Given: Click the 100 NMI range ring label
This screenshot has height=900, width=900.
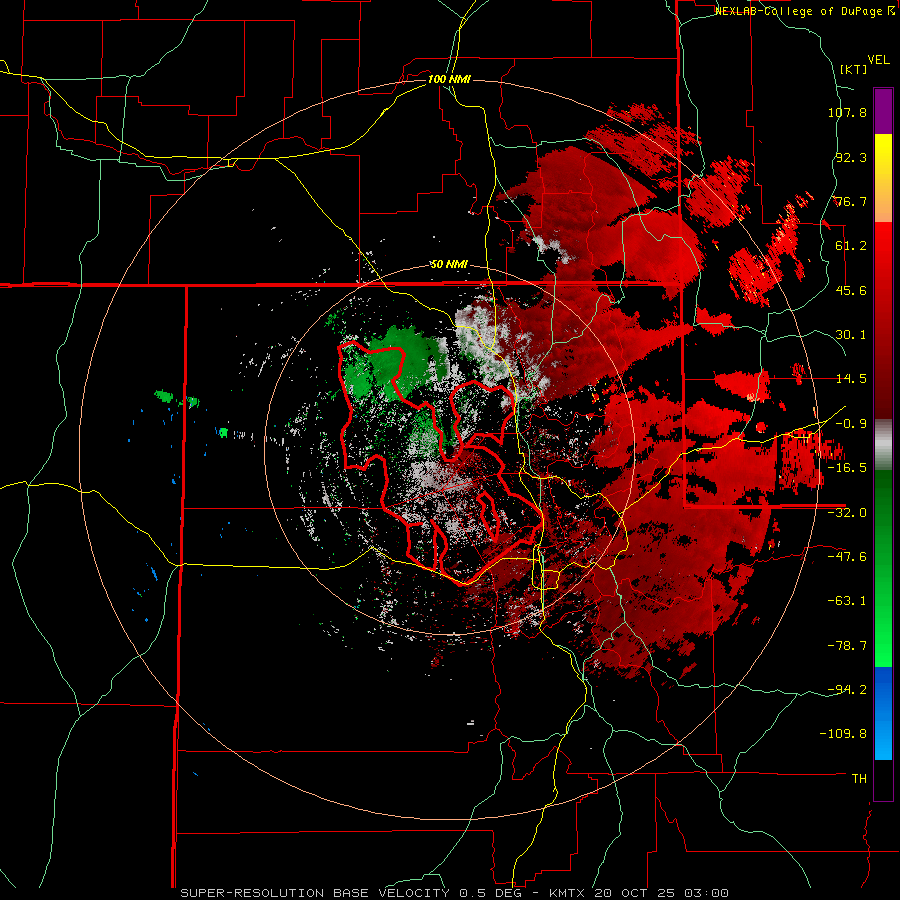Looking at the screenshot, I should pos(449,79).
